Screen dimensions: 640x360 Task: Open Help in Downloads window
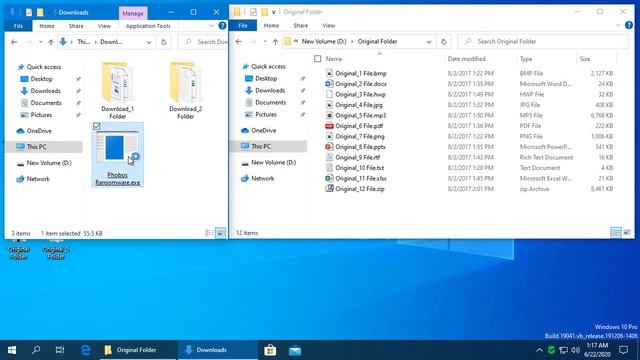[222, 26]
